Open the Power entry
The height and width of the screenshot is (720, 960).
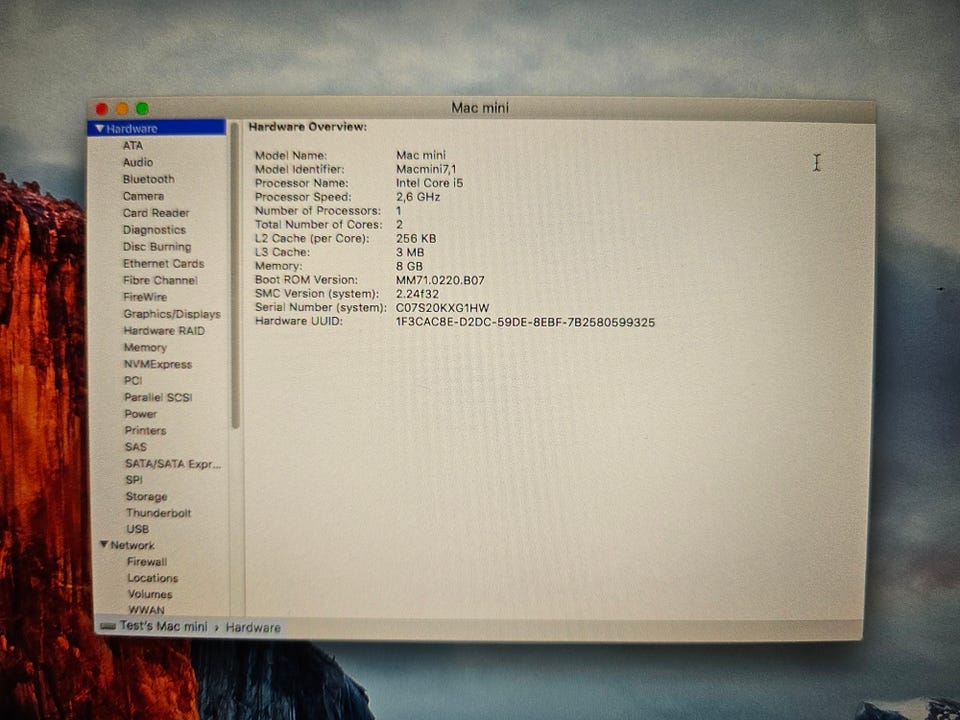pos(141,414)
